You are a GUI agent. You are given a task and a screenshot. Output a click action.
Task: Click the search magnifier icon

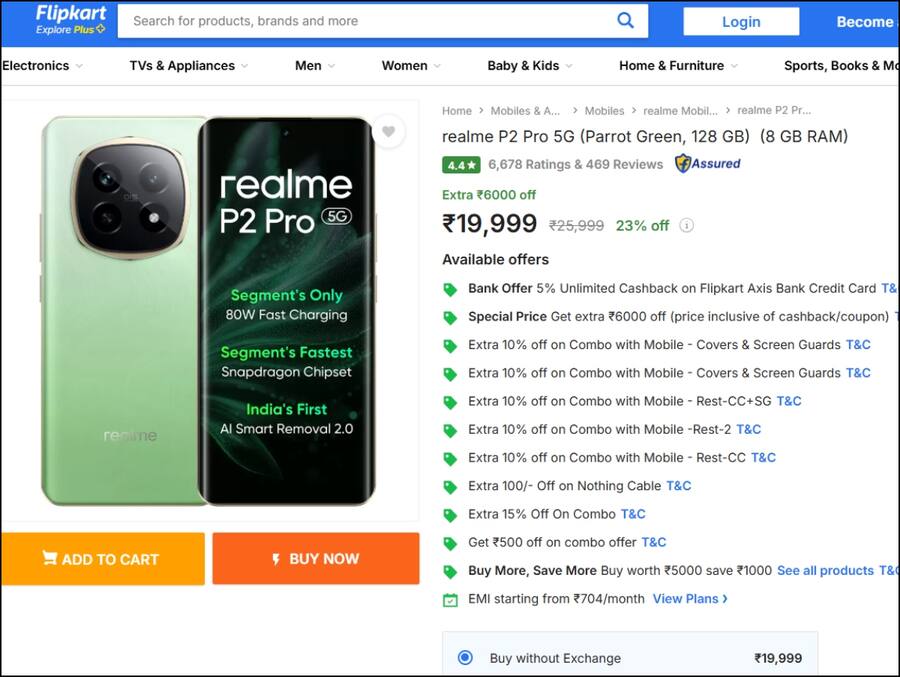click(626, 20)
